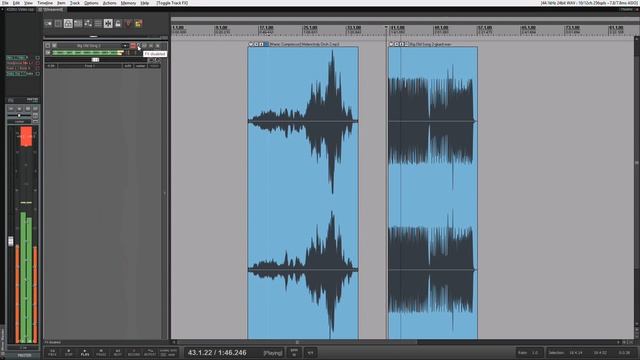This screenshot has width=640, height=360.
Task: Click the first audio item waveform
Action: pyautogui.click(x=303, y=192)
